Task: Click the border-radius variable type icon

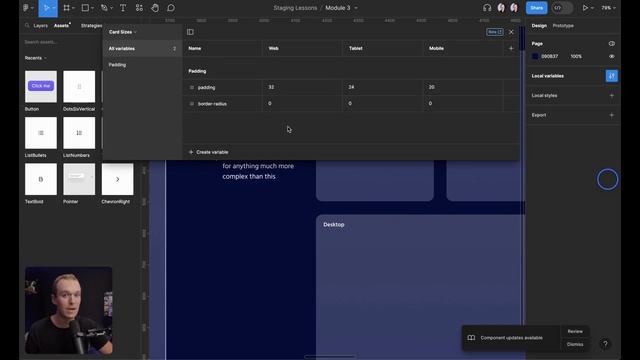Action: (192, 104)
